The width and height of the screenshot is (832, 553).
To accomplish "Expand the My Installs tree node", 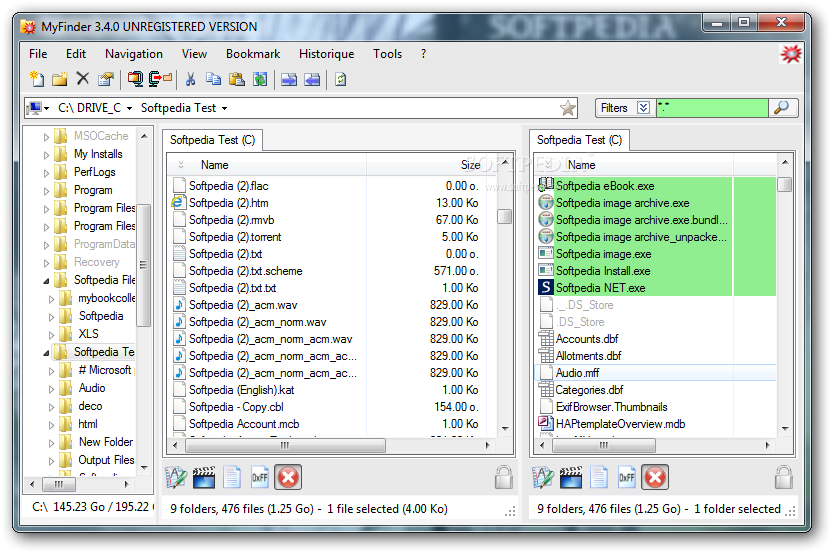I will point(46,155).
